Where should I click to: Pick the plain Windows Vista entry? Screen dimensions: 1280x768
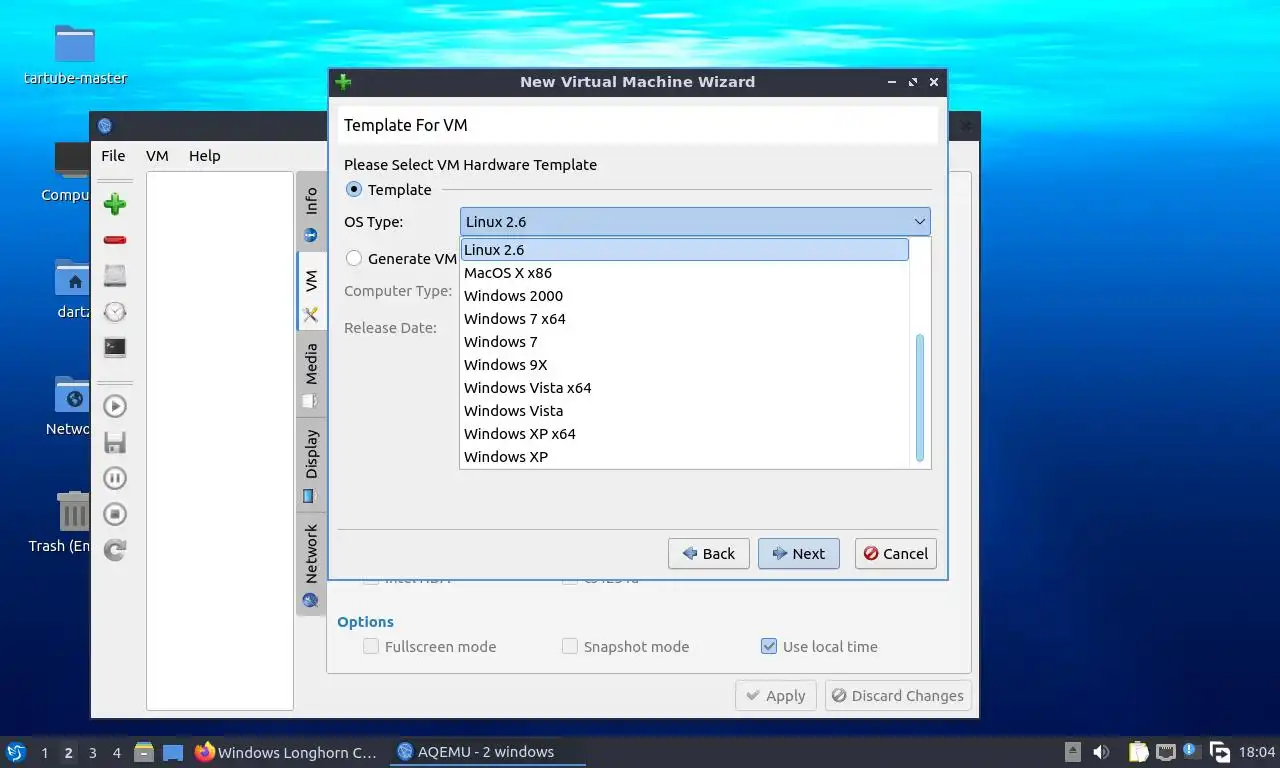(x=685, y=411)
